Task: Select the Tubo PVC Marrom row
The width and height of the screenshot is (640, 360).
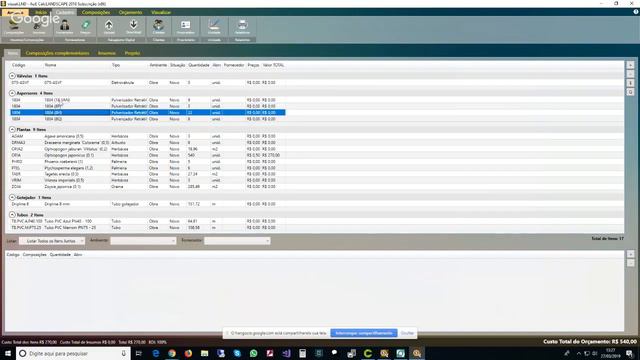Action: point(148,227)
